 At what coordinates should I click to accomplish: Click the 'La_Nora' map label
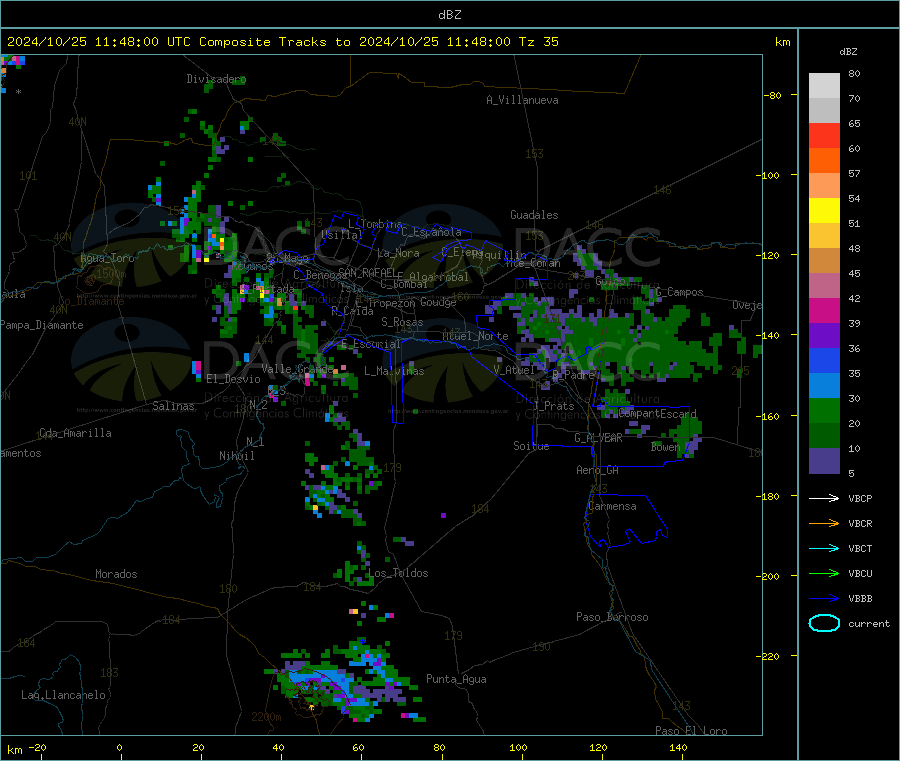tap(398, 253)
